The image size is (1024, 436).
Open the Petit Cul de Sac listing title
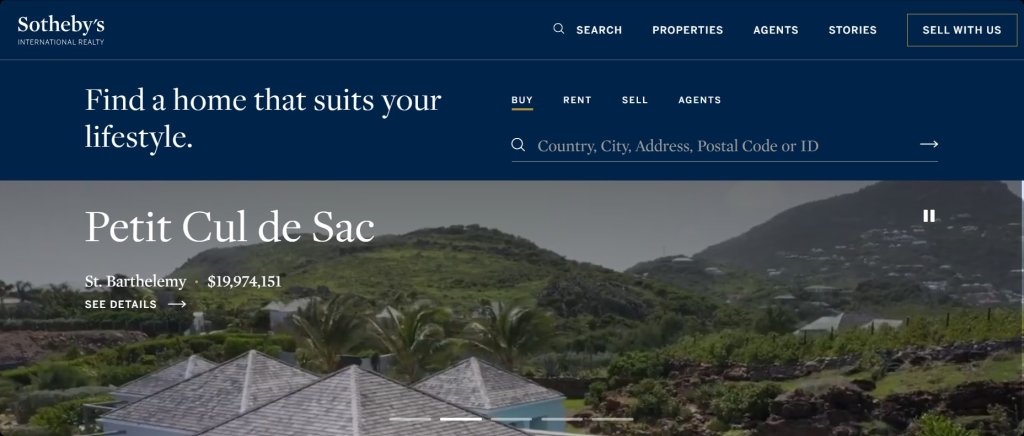(230, 227)
